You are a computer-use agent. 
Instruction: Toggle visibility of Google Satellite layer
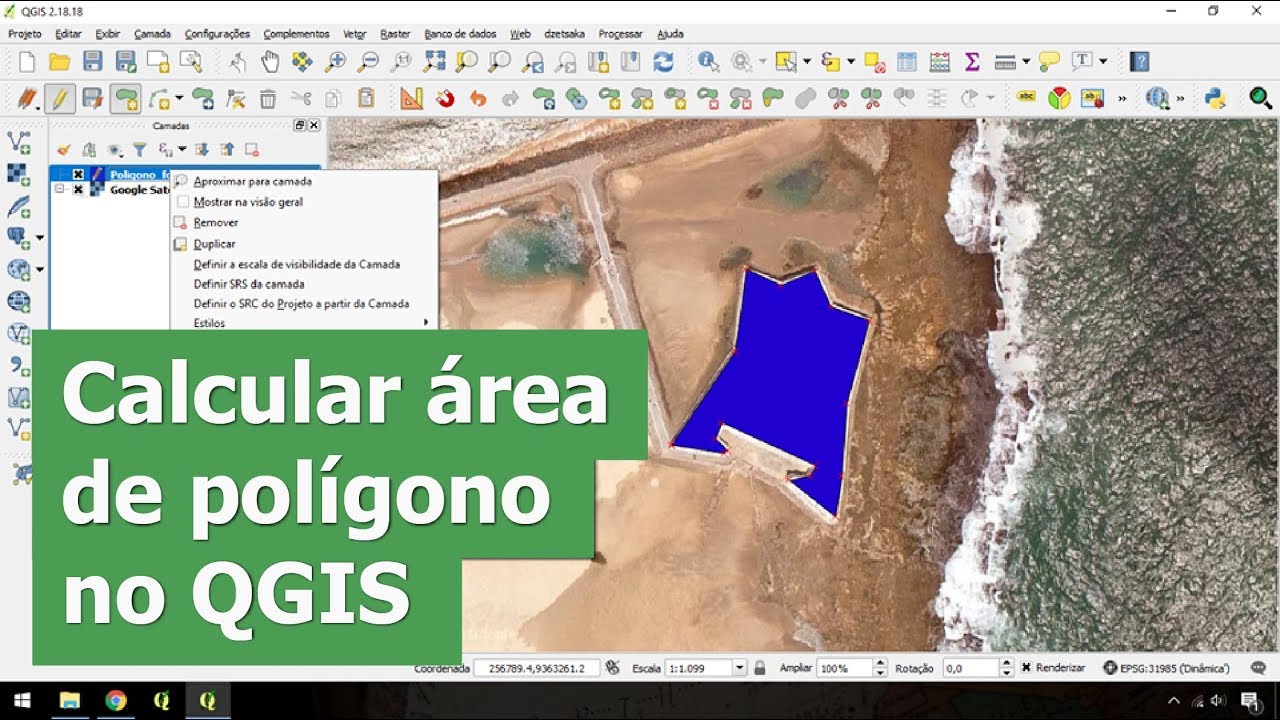[78, 190]
